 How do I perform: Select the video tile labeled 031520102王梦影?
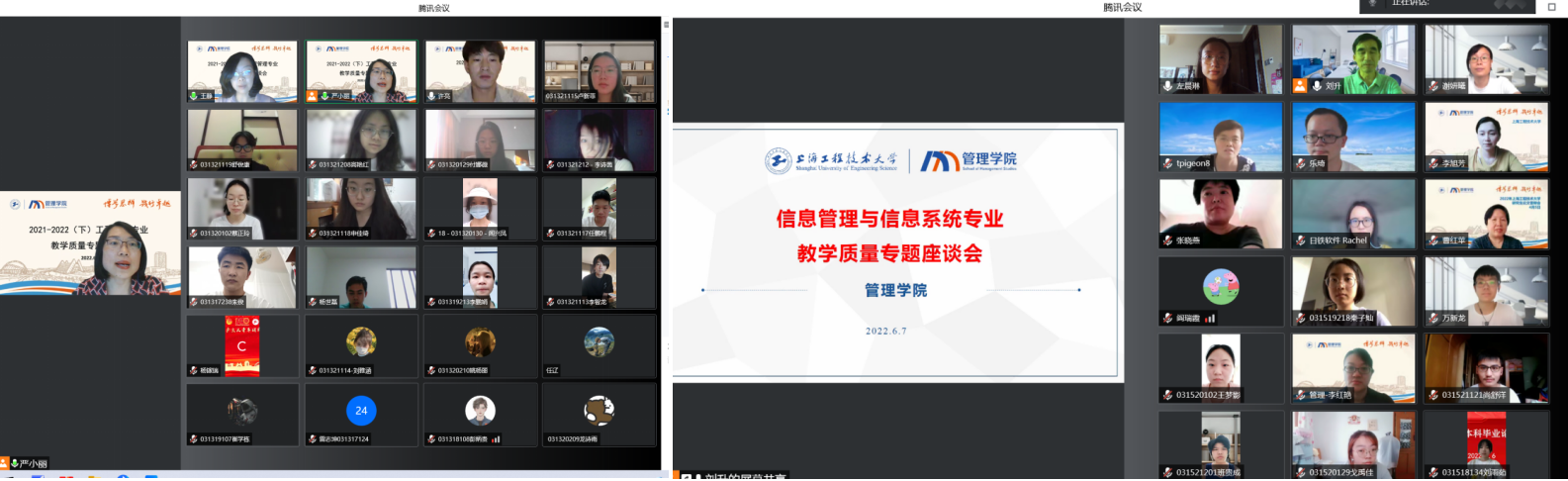[1221, 368]
